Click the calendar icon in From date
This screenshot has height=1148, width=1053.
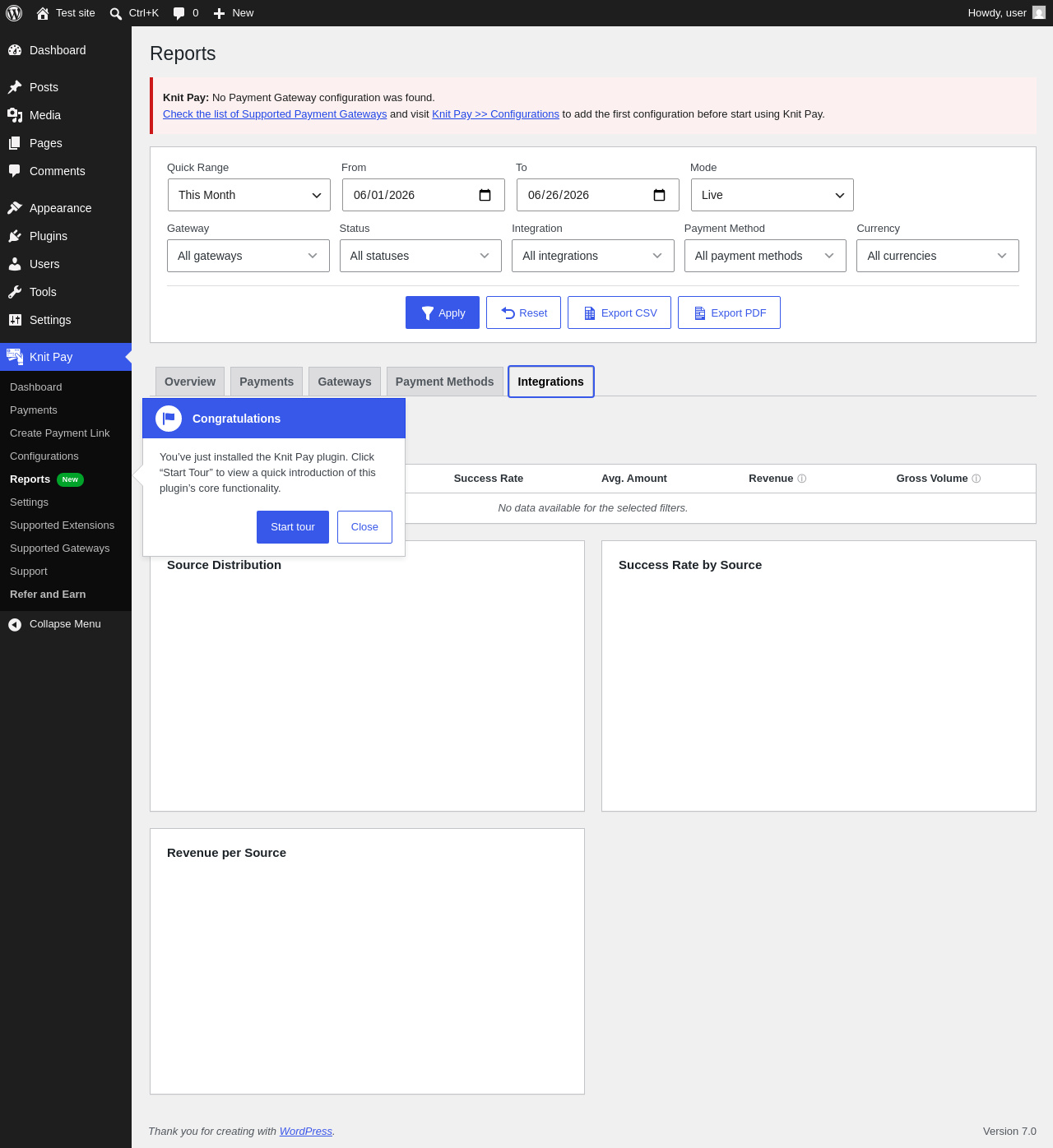pos(485,195)
